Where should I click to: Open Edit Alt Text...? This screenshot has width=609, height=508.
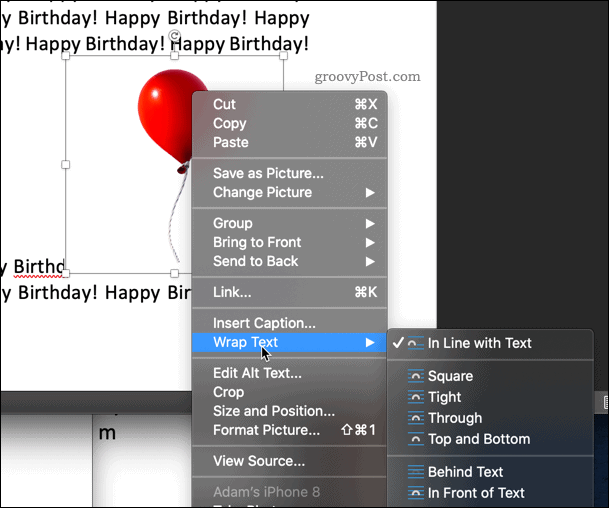point(289,373)
